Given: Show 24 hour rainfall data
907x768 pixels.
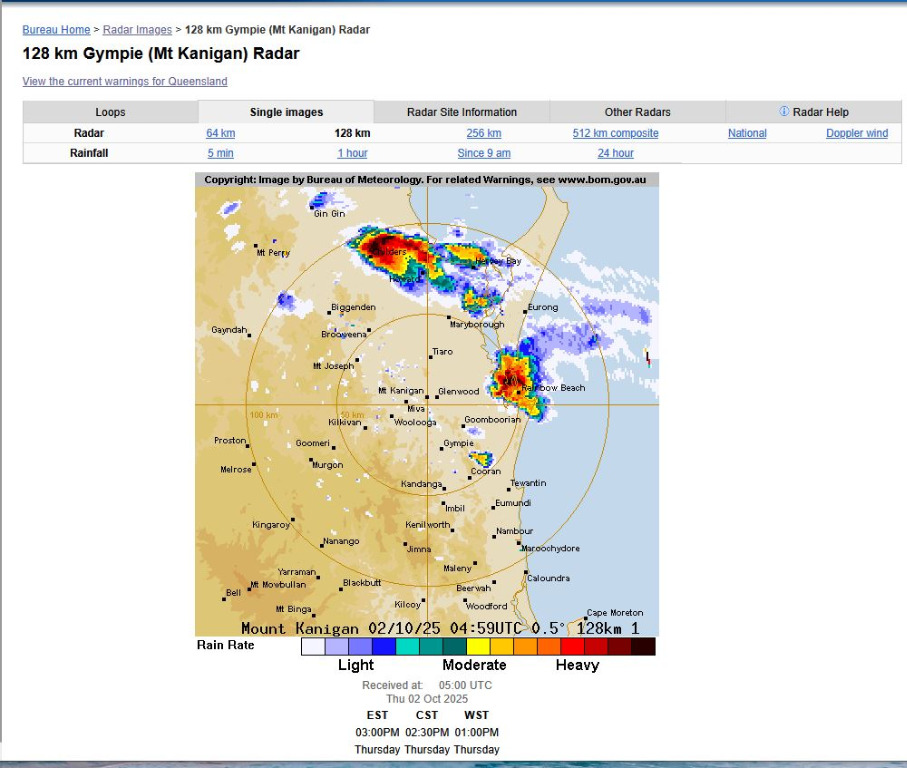Looking at the screenshot, I should point(615,153).
